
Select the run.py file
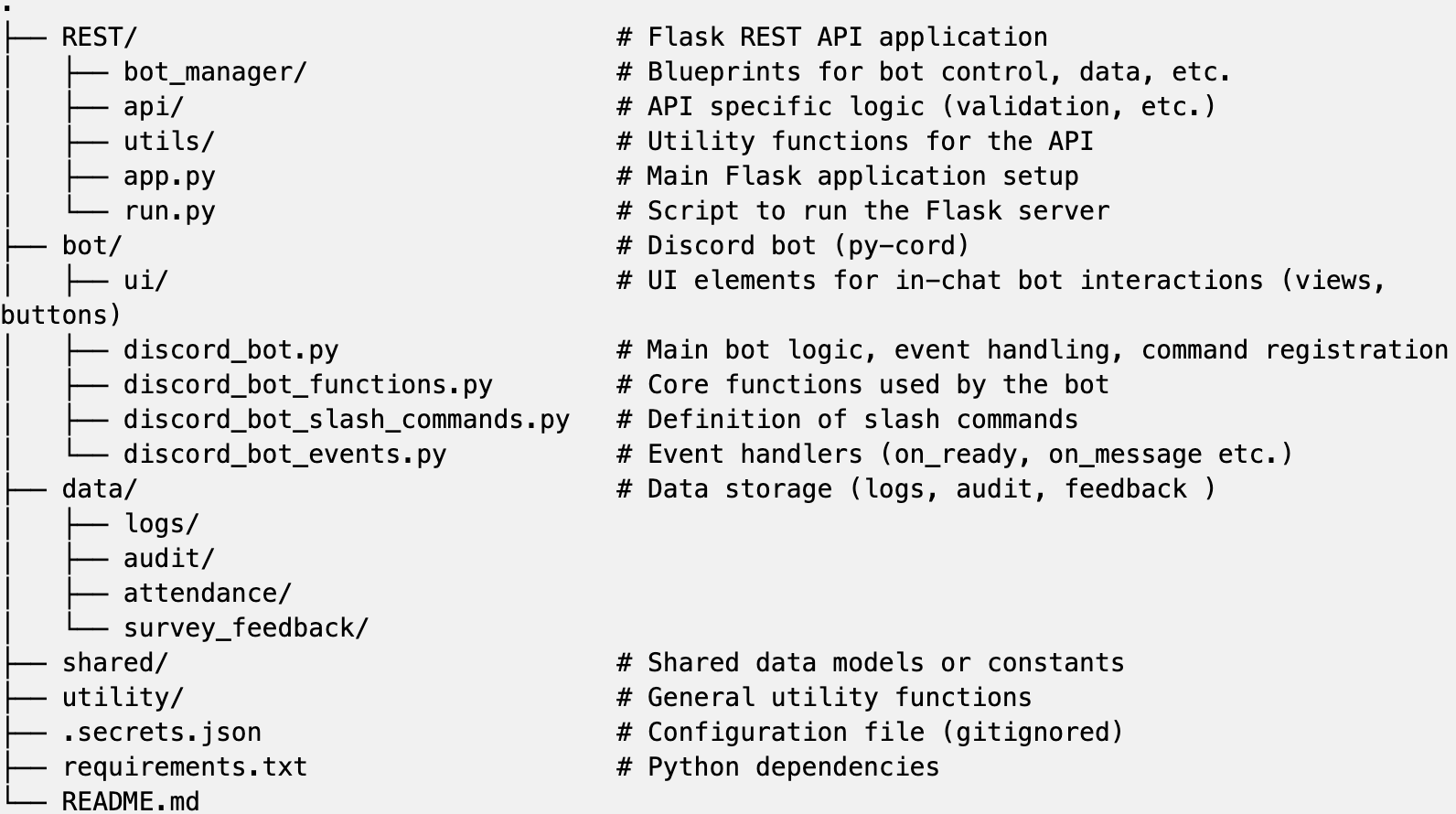coord(169,211)
